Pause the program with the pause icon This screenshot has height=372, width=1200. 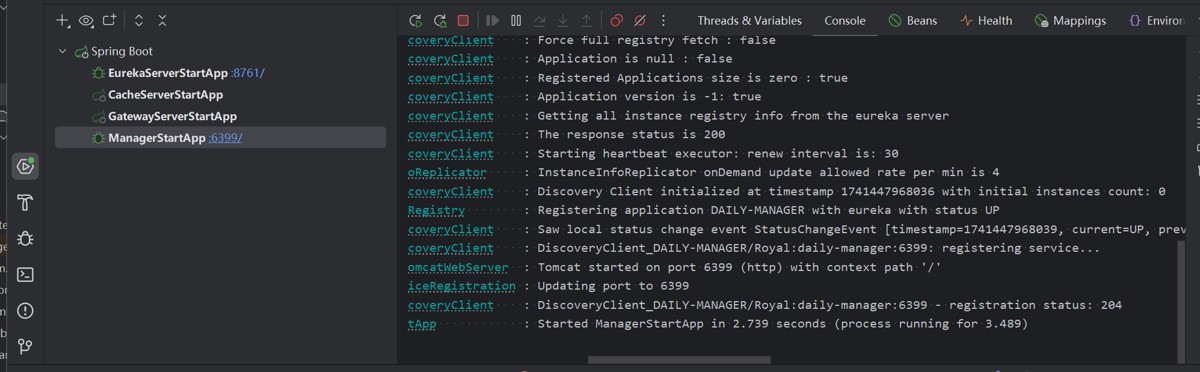pos(516,20)
